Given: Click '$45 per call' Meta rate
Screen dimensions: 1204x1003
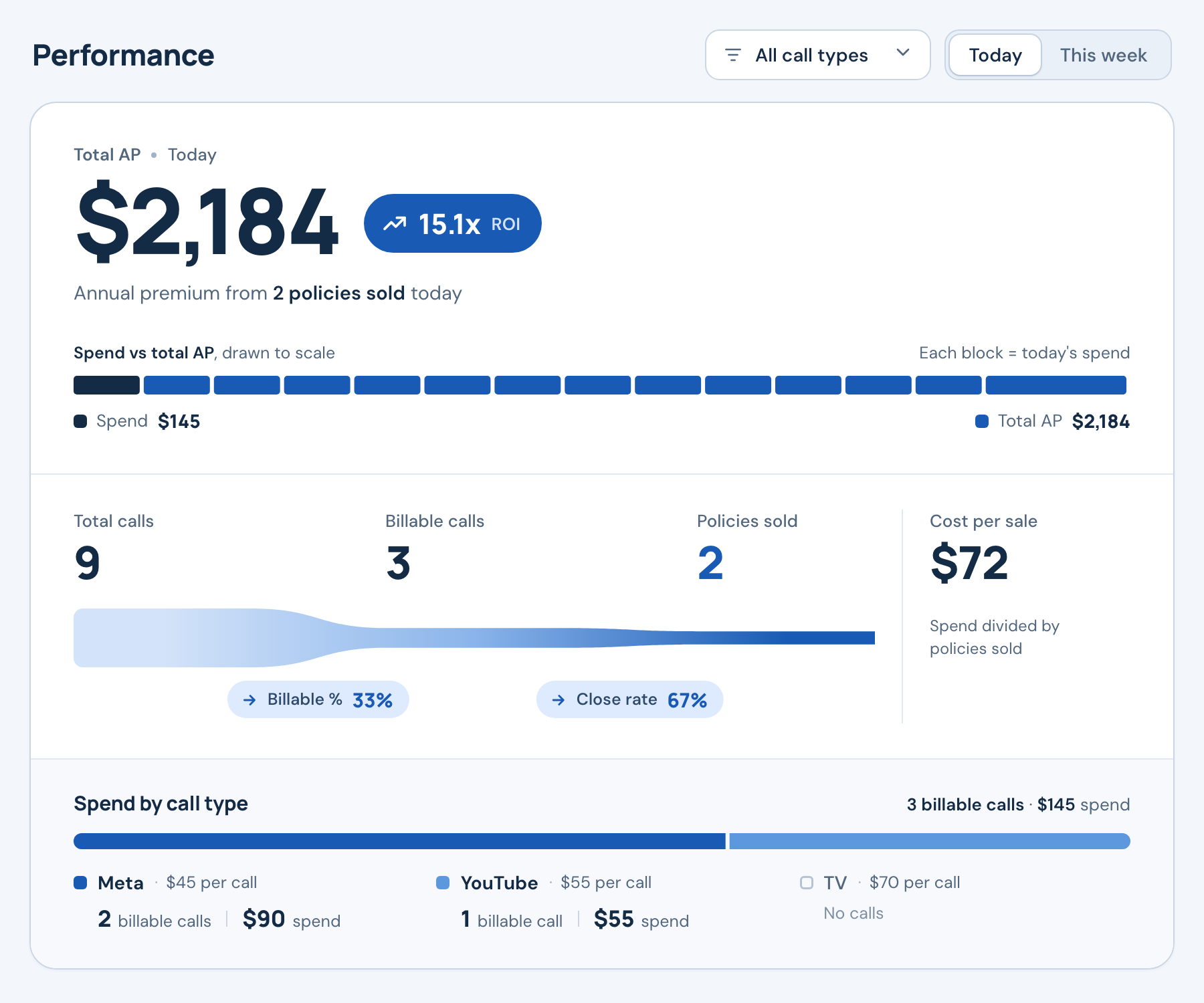Looking at the screenshot, I should tap(211, 883).
